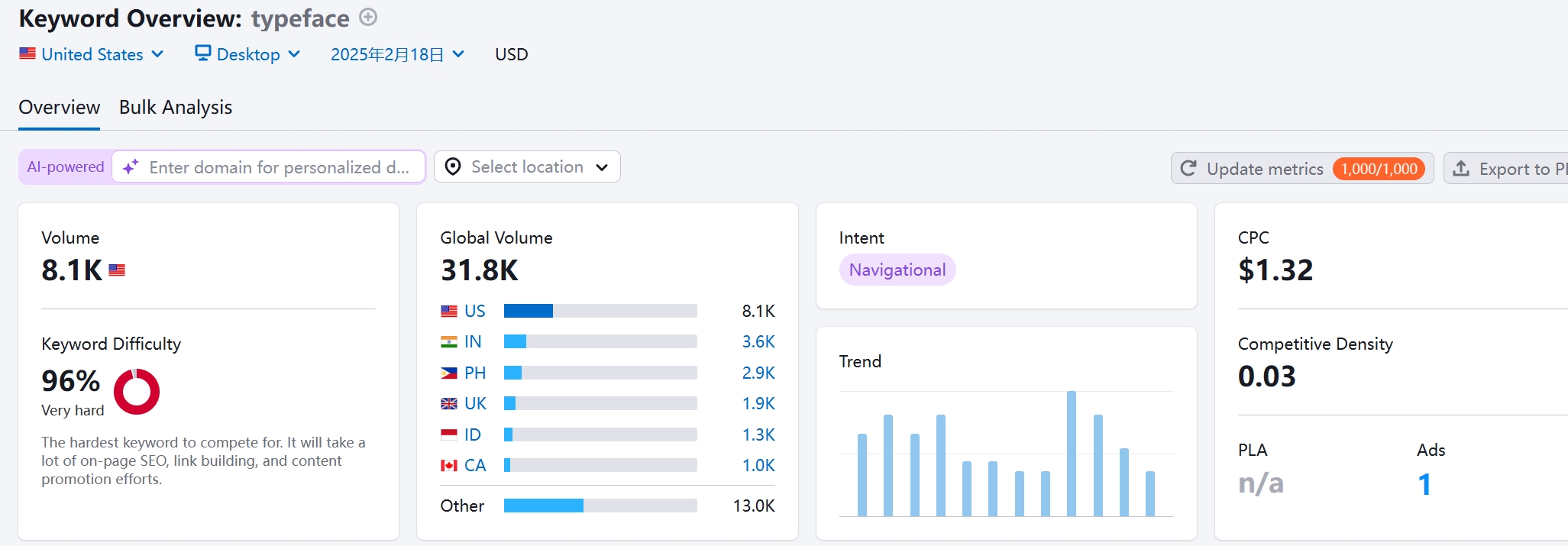The height and width of the screenshot is (546, 1568).
Task: Expand the Desktop device dropdown
Action: (248, 54)
